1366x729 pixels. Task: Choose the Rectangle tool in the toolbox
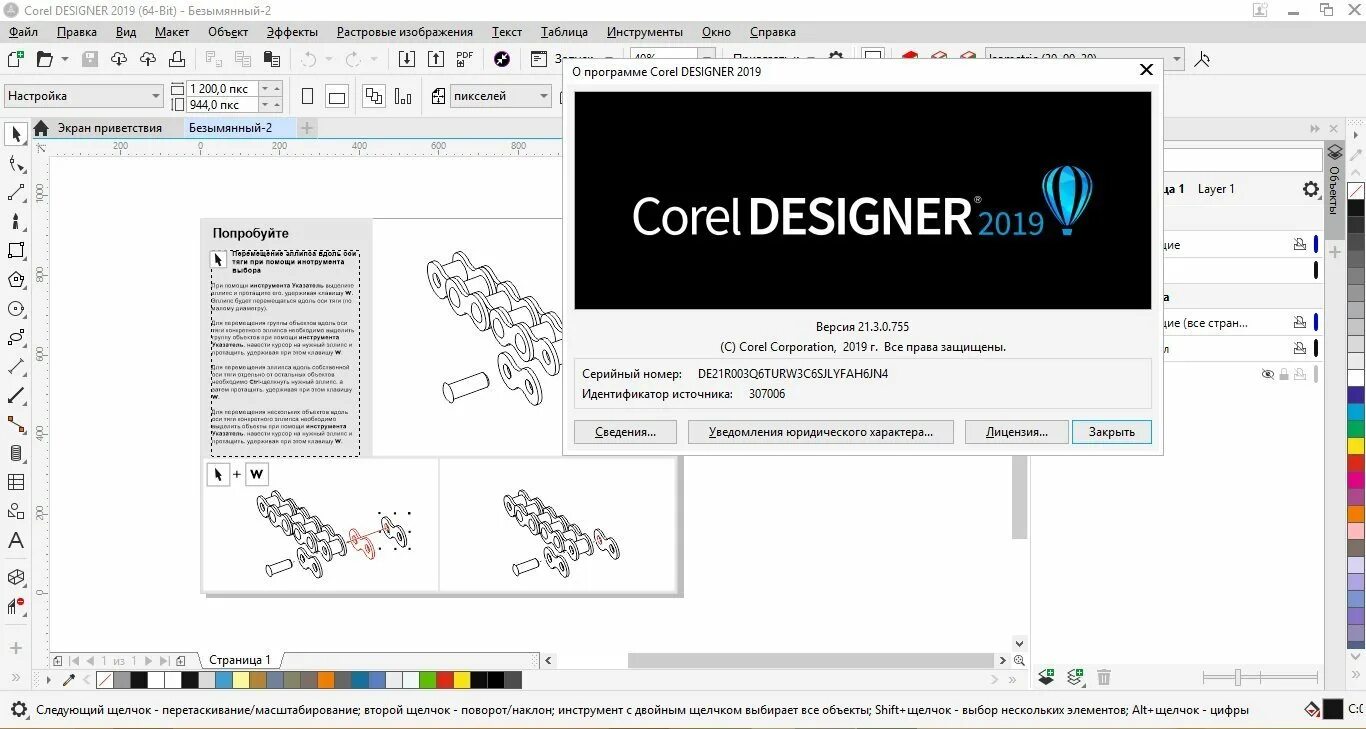(16, 250)
